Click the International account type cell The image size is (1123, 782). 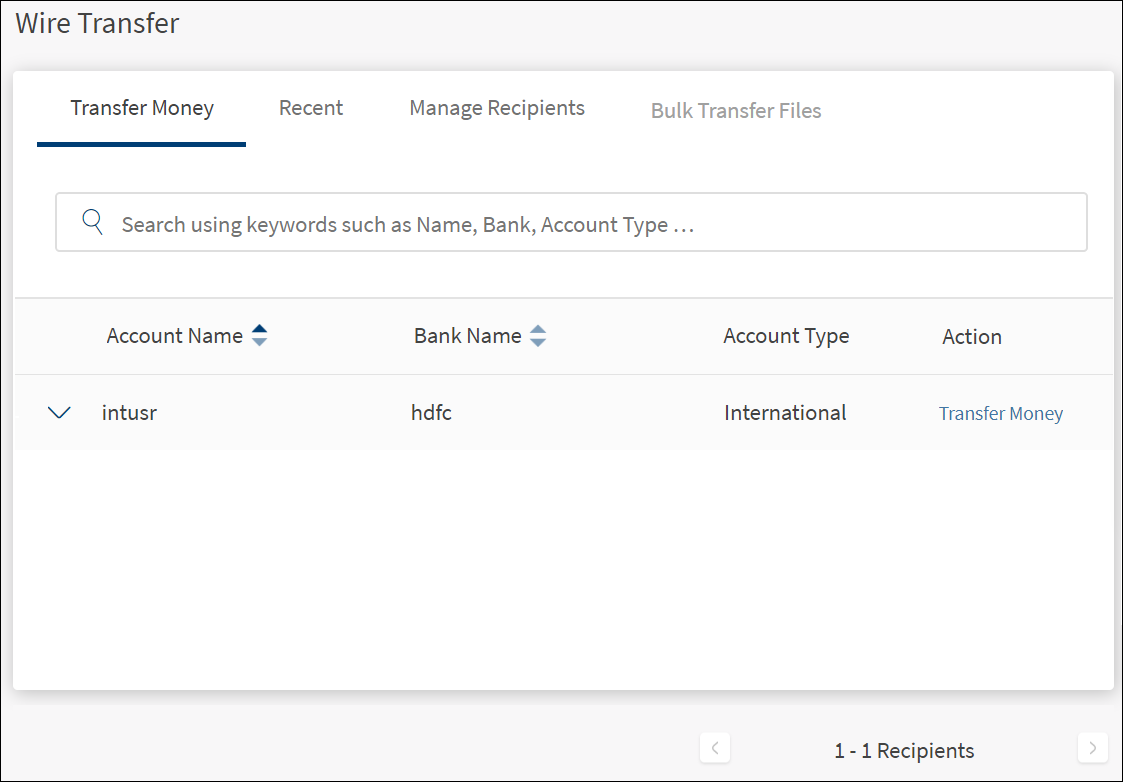coord(785,412)
